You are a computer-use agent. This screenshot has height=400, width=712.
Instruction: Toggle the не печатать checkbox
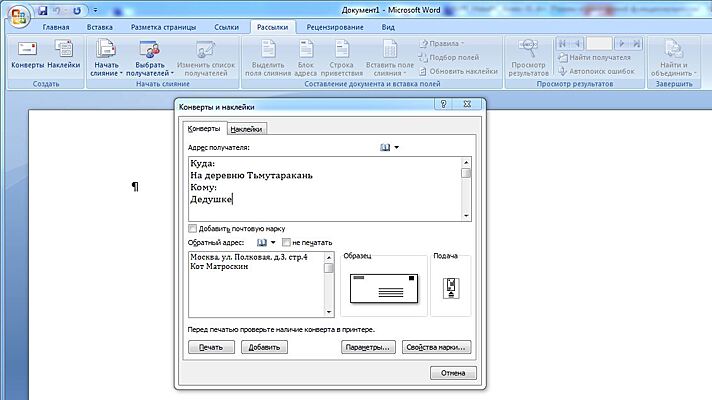[x=286, y=242]
